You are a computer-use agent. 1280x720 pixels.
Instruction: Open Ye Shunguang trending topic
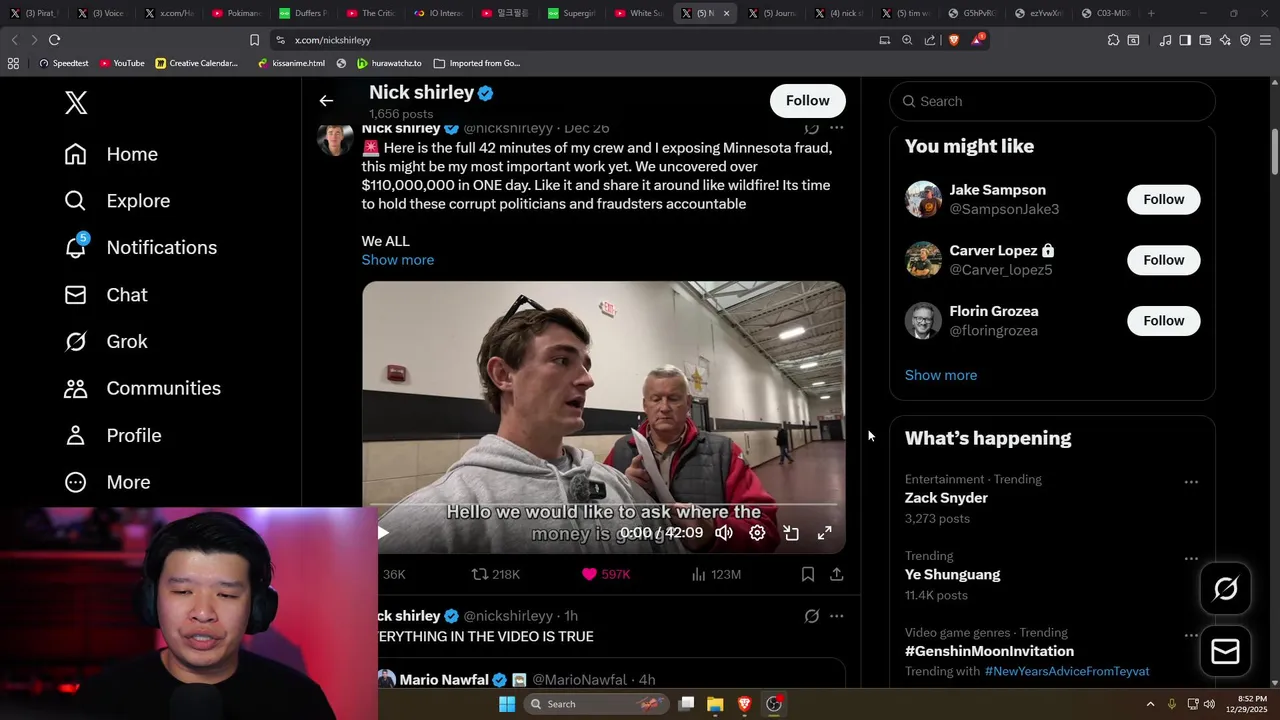click(952, 575)
